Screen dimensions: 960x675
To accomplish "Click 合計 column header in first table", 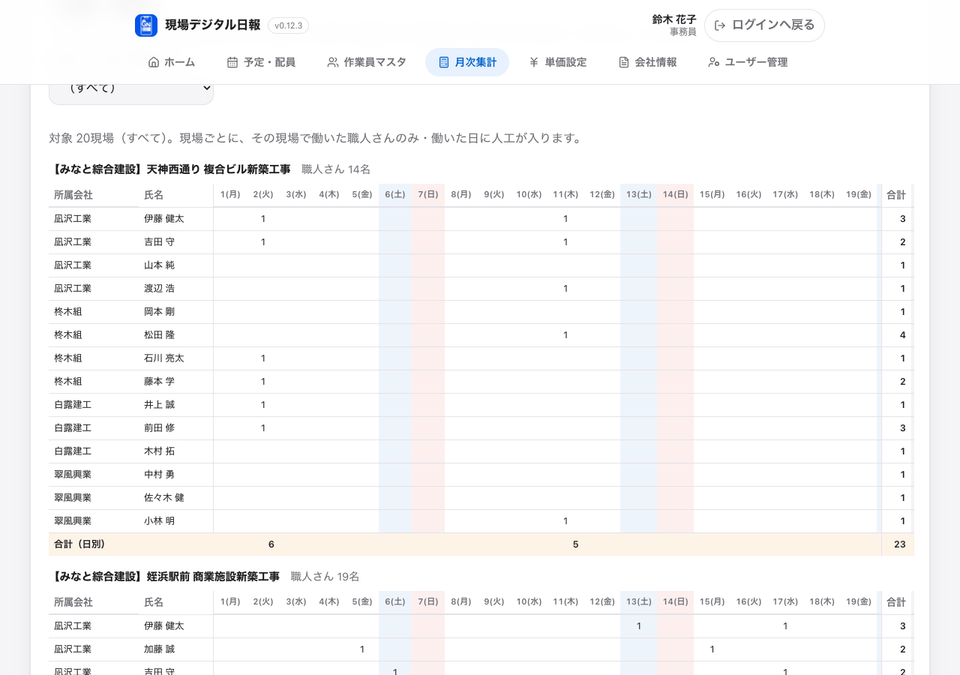I will (896, 195).
